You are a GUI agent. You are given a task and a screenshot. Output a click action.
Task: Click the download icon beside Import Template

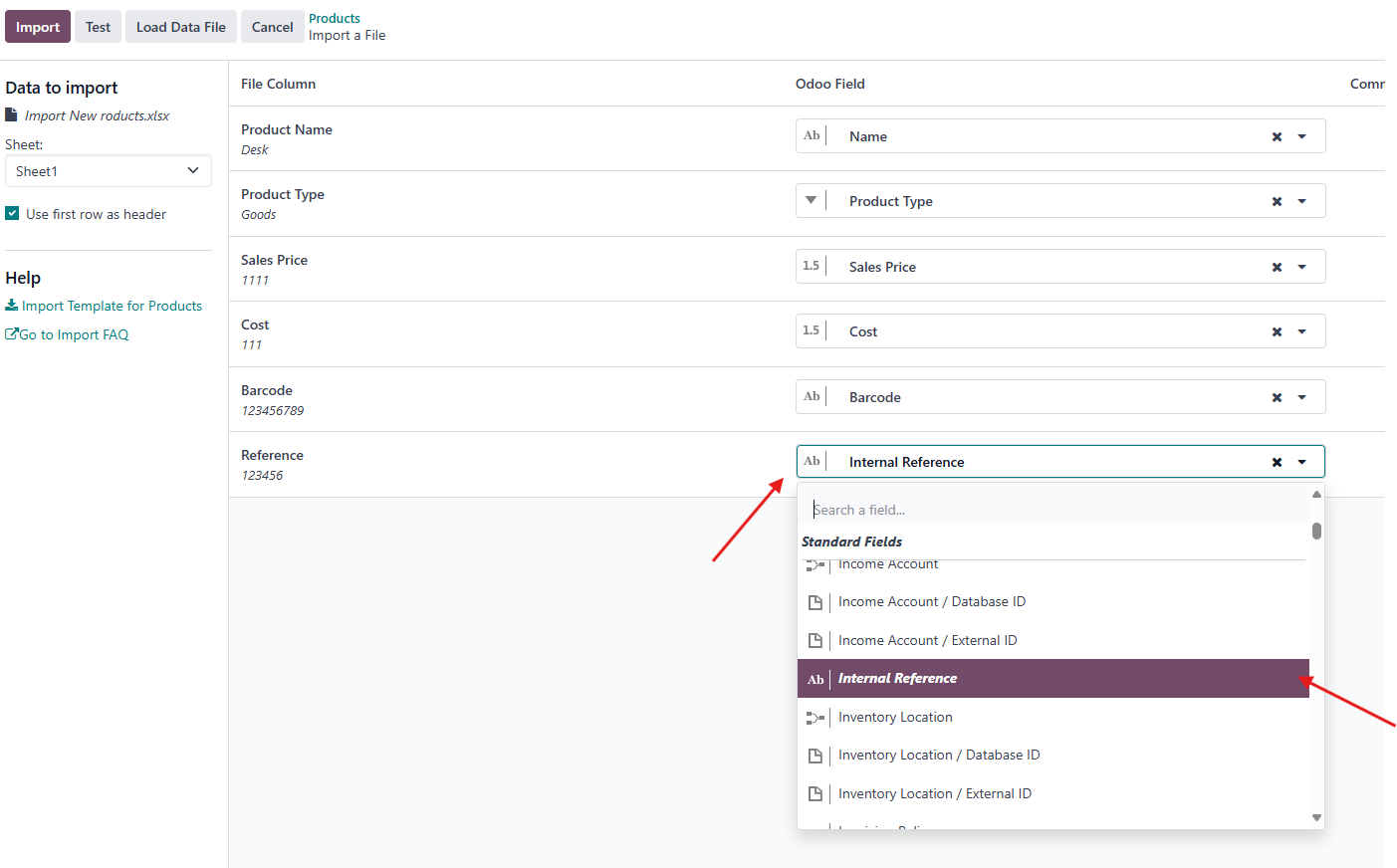point(12,306)
